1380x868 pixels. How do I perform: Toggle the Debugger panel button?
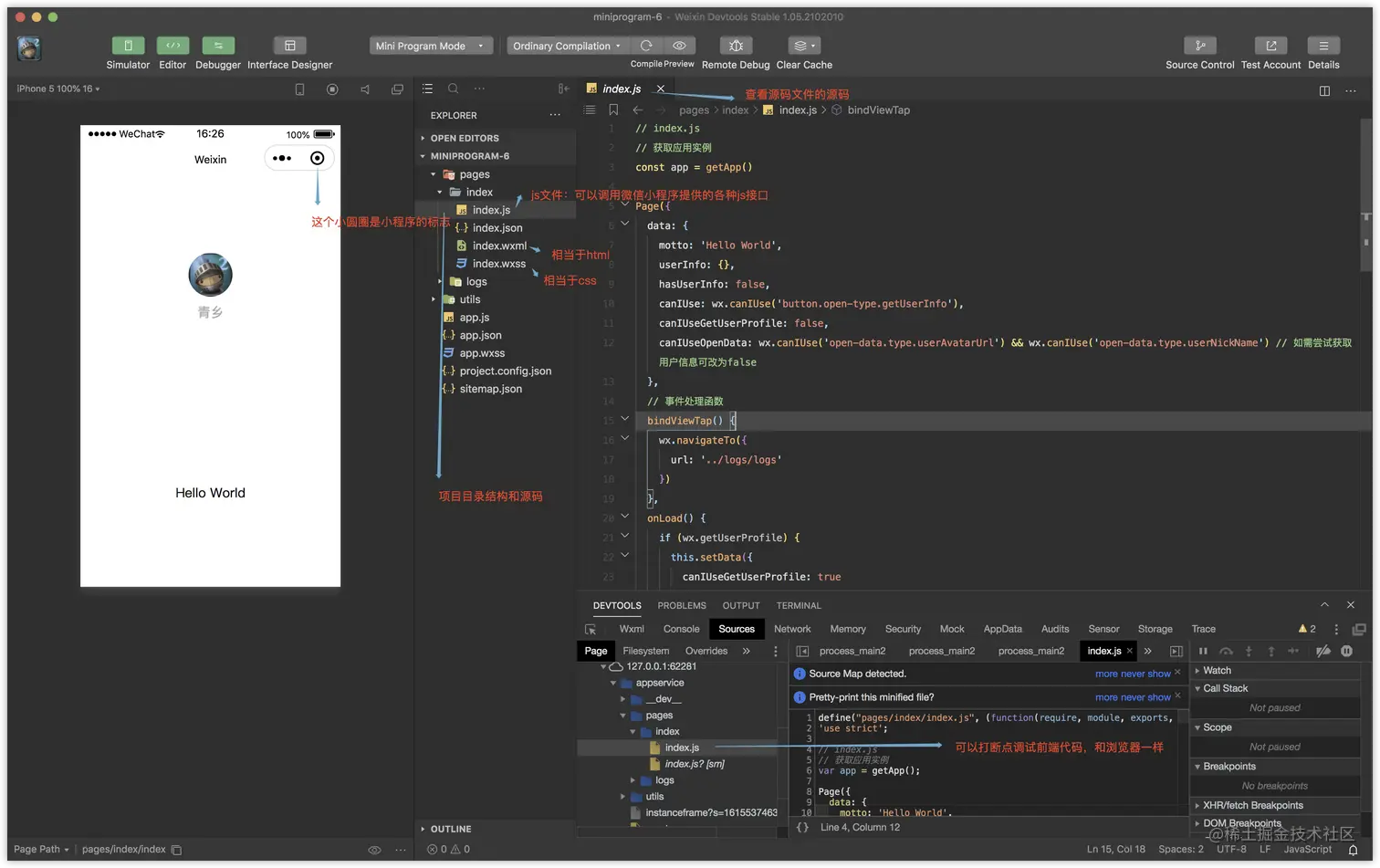pyautogui.click(x=218, y=46)
